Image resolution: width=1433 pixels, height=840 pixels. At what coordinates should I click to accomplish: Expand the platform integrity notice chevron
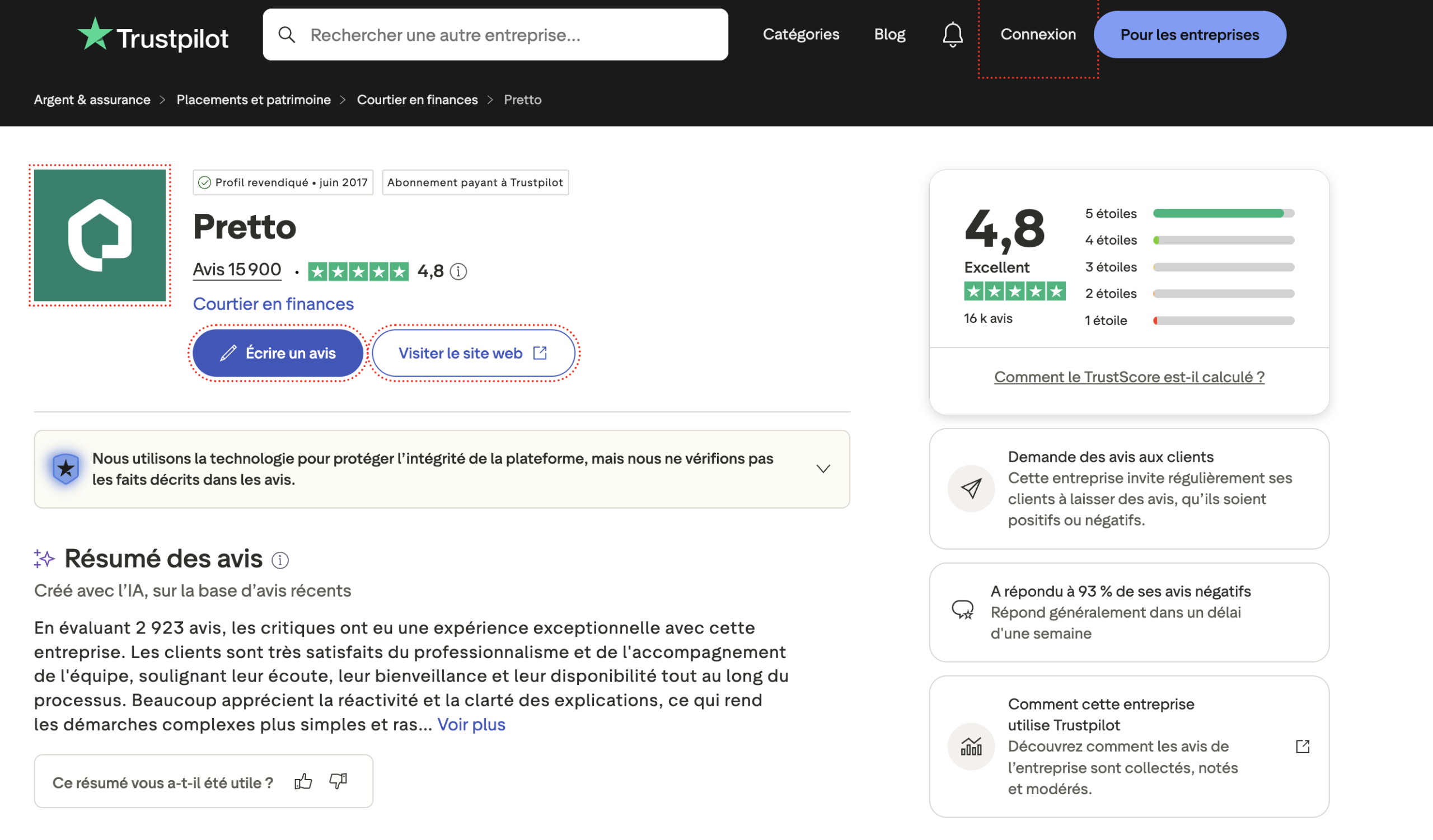[823, 469]
